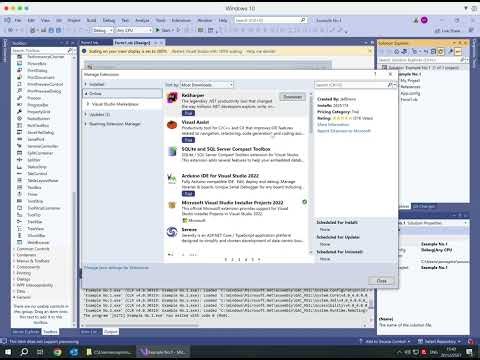Image resolution: width=480 pixels, height=360 pixels.
Task: Click the Close button in Manage Extensions
Action: [382, 281]
